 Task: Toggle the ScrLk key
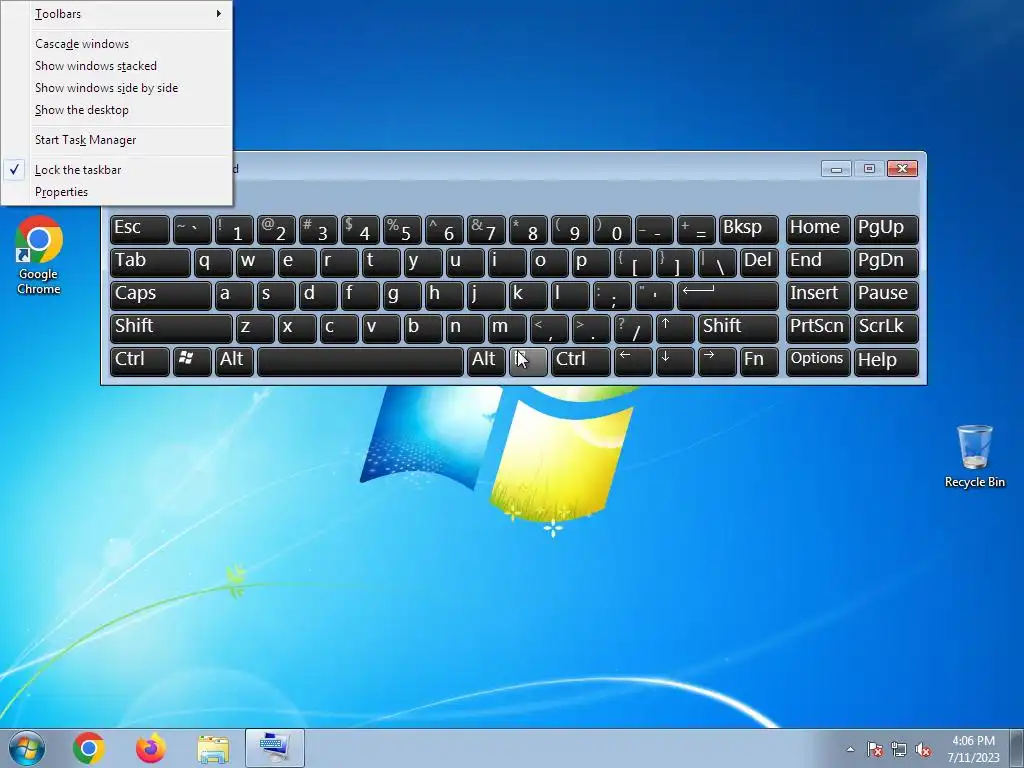coord(886,328)
